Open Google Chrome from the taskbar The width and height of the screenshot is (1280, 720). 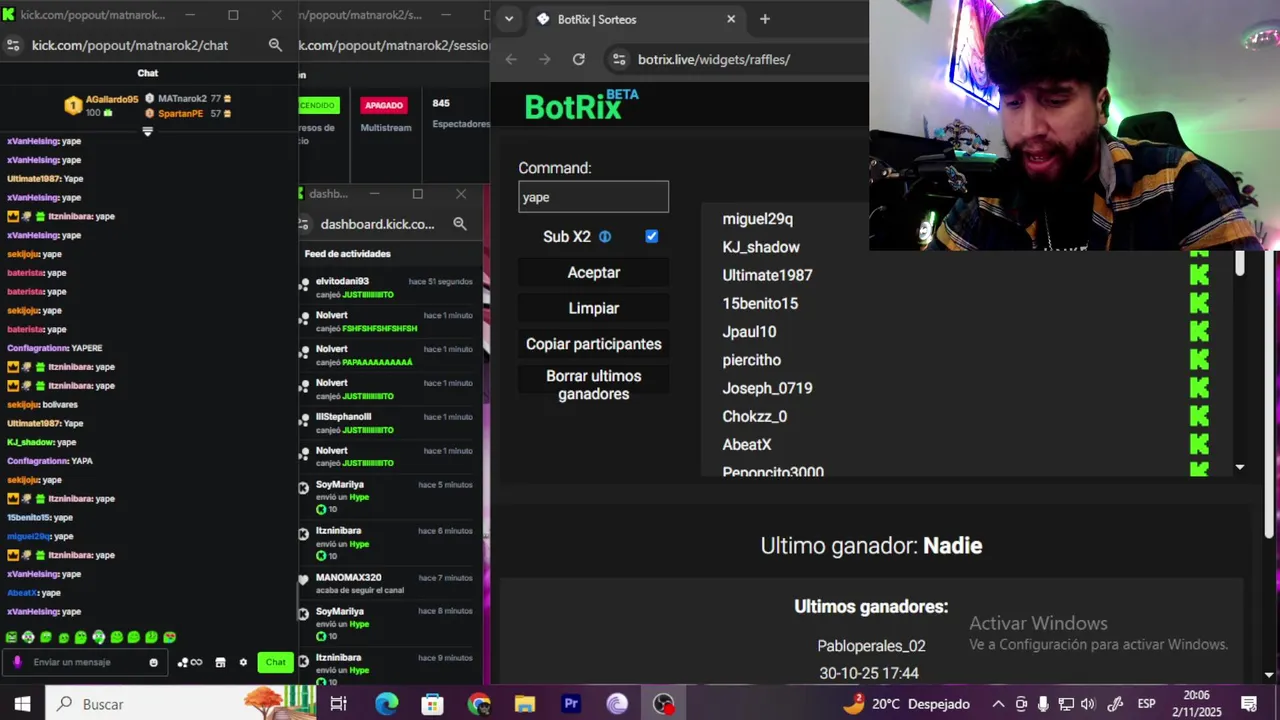[478, 704]
